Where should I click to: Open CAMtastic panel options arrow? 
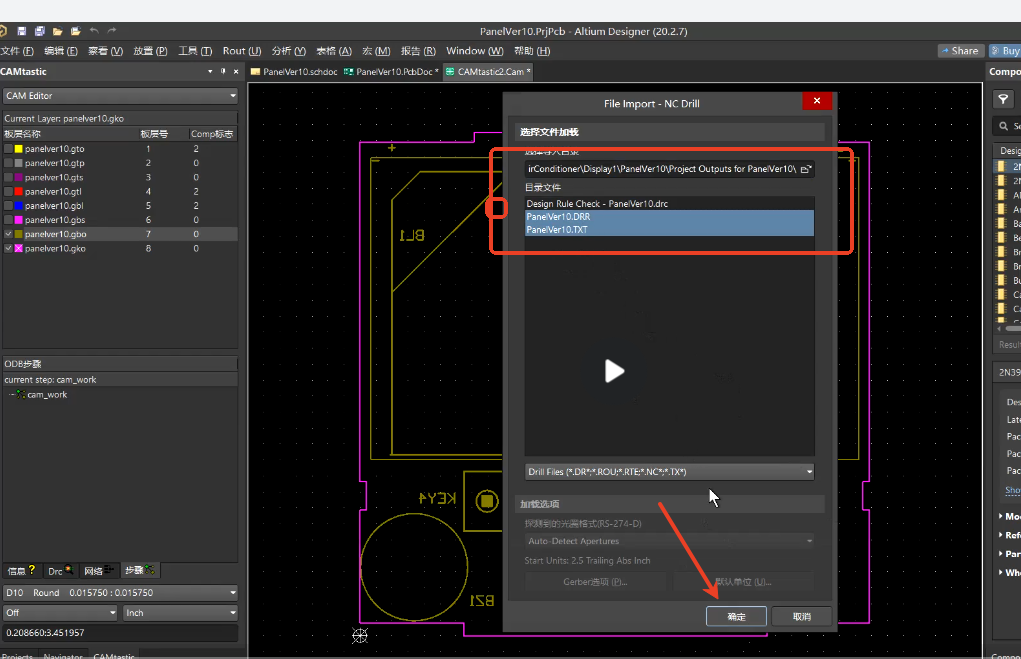click(x=210, y=71)
